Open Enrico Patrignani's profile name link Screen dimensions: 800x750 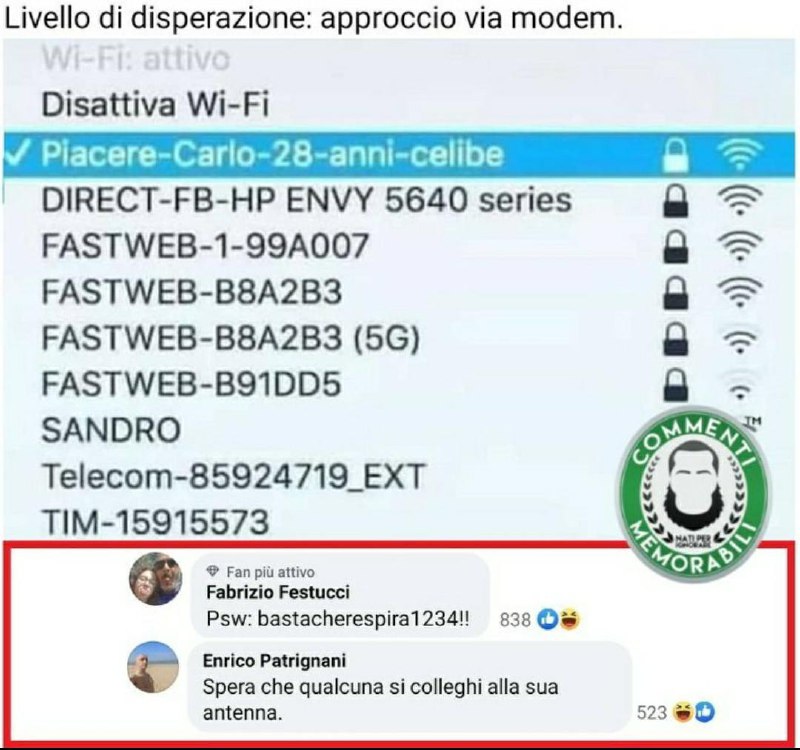[x=274, y=660]
